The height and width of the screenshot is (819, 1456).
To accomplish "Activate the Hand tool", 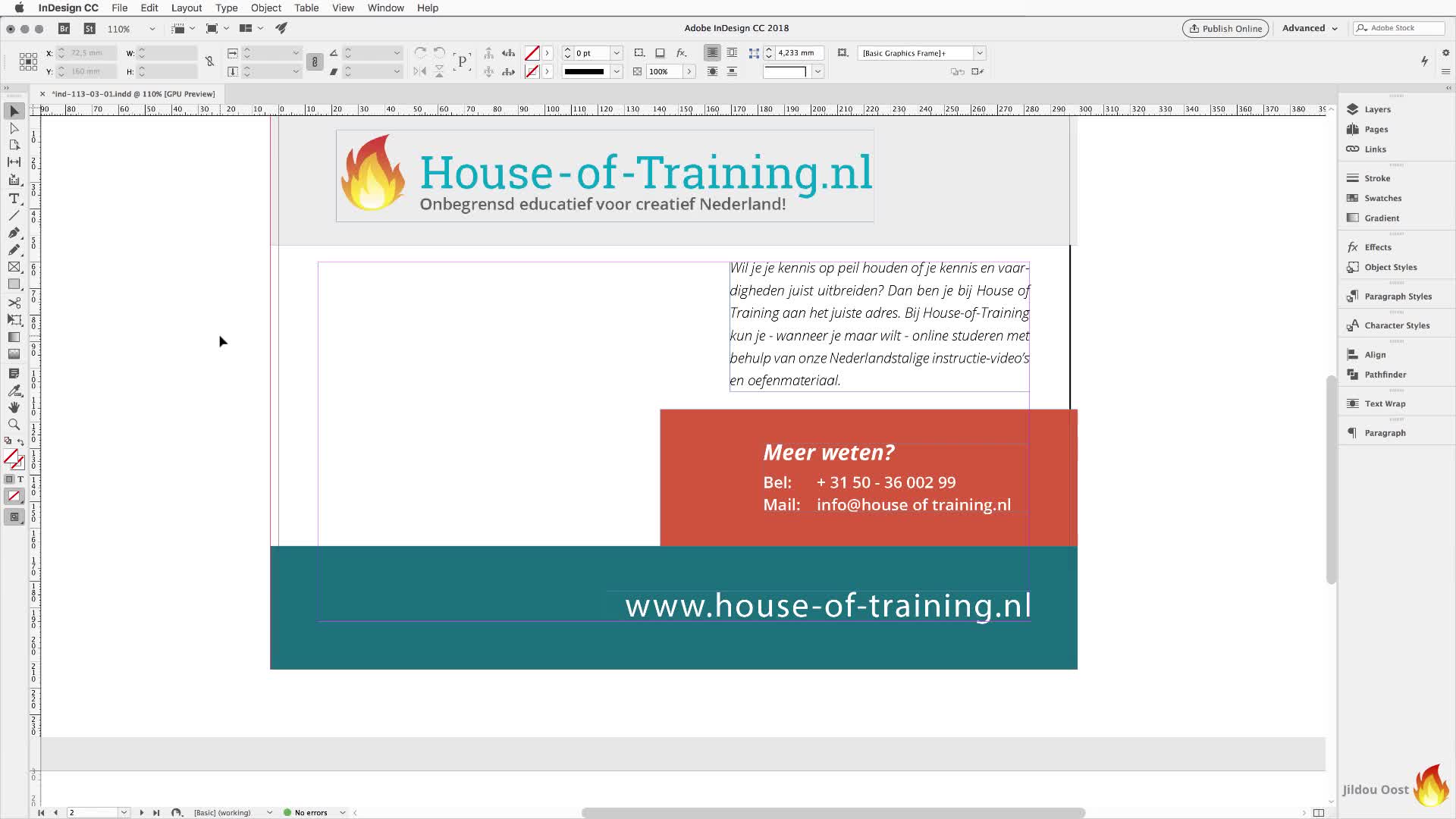I will (14, 407).
